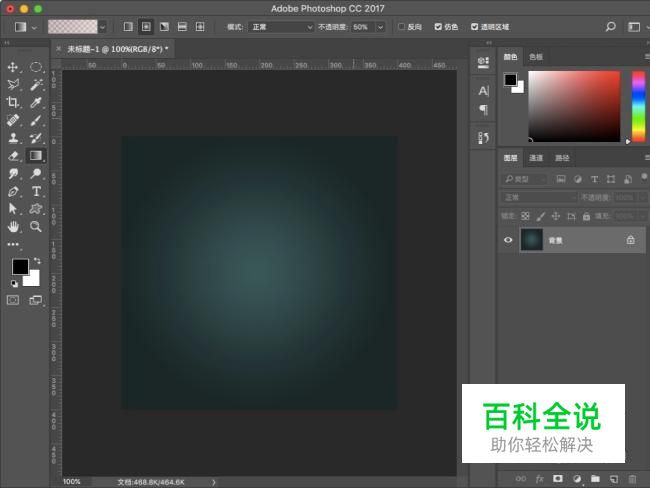Click the foreground color swatch in toolbox
The image size is (650, 488).
point(20,266)
